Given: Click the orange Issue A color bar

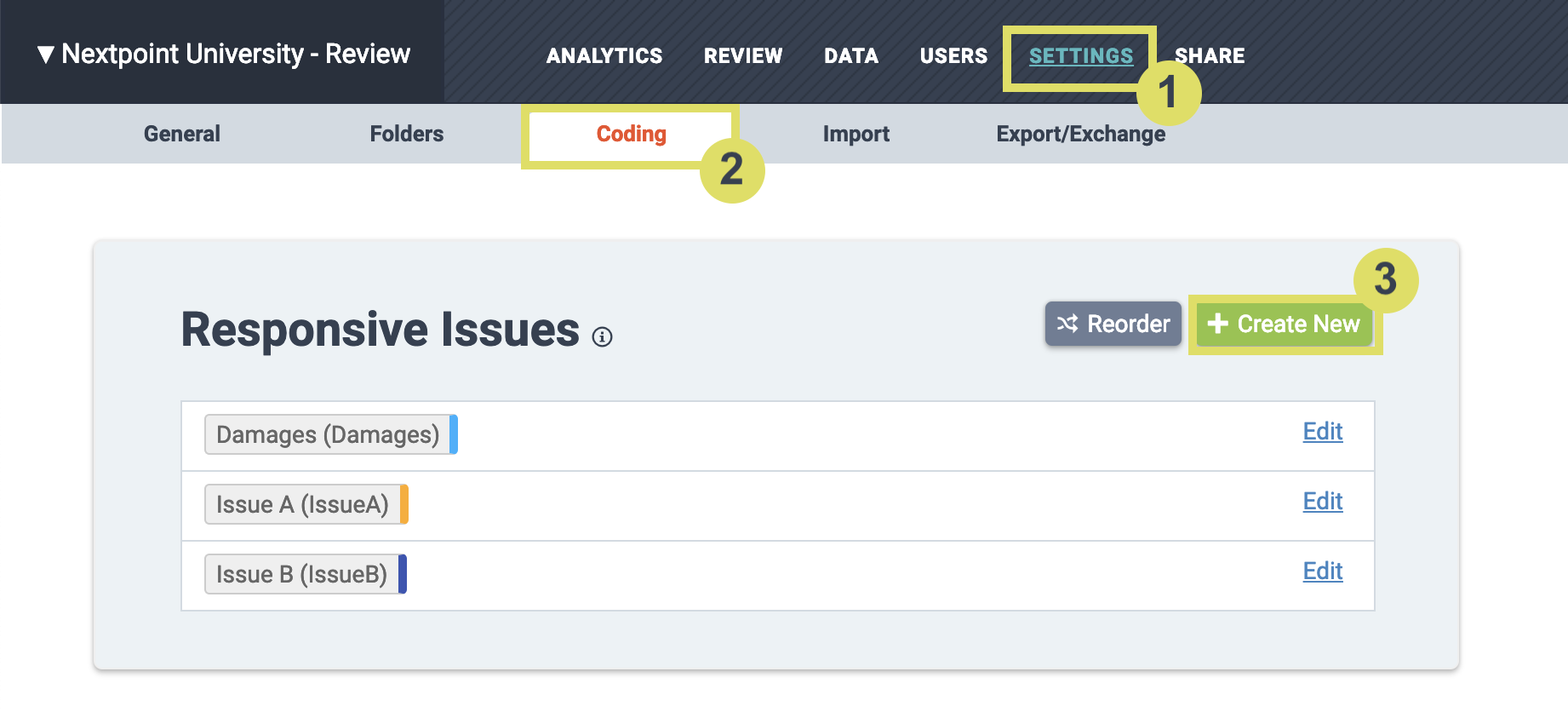Looking at the screenshot, I should tap(404, 504).
